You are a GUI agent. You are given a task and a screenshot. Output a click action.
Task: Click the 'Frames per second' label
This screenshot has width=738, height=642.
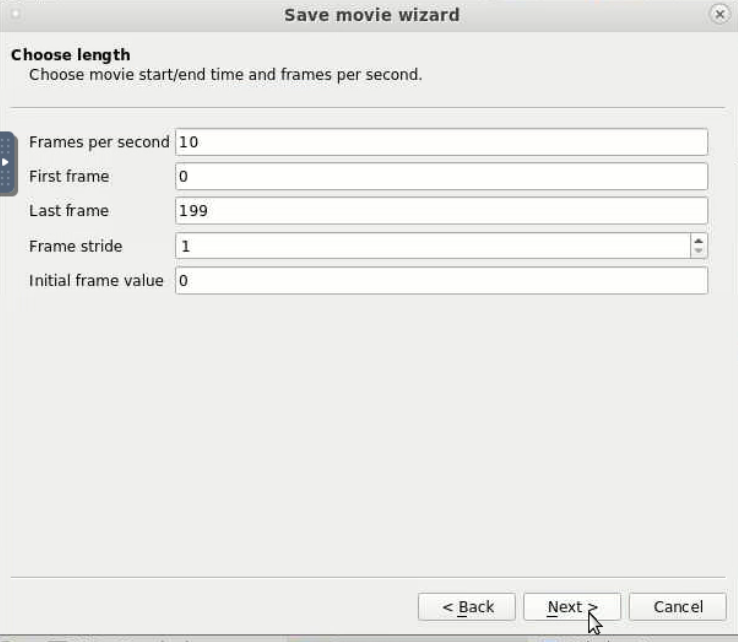point(99,142)
